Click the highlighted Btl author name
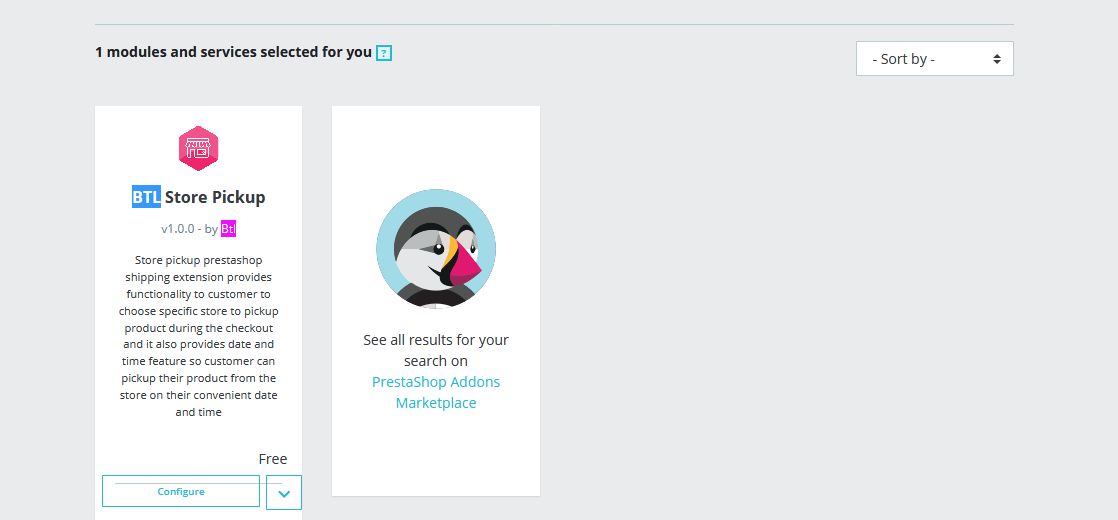The height and width of the screenshot is (520, 1118). point(228,229)
